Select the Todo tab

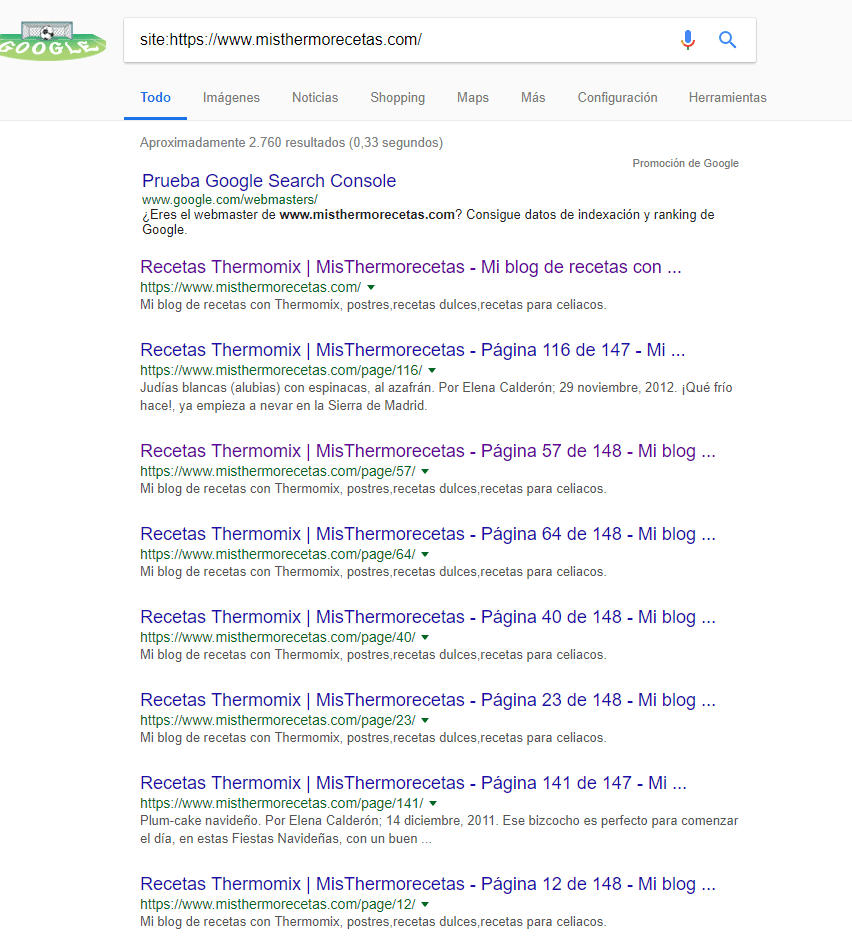[x=155, y=98]
